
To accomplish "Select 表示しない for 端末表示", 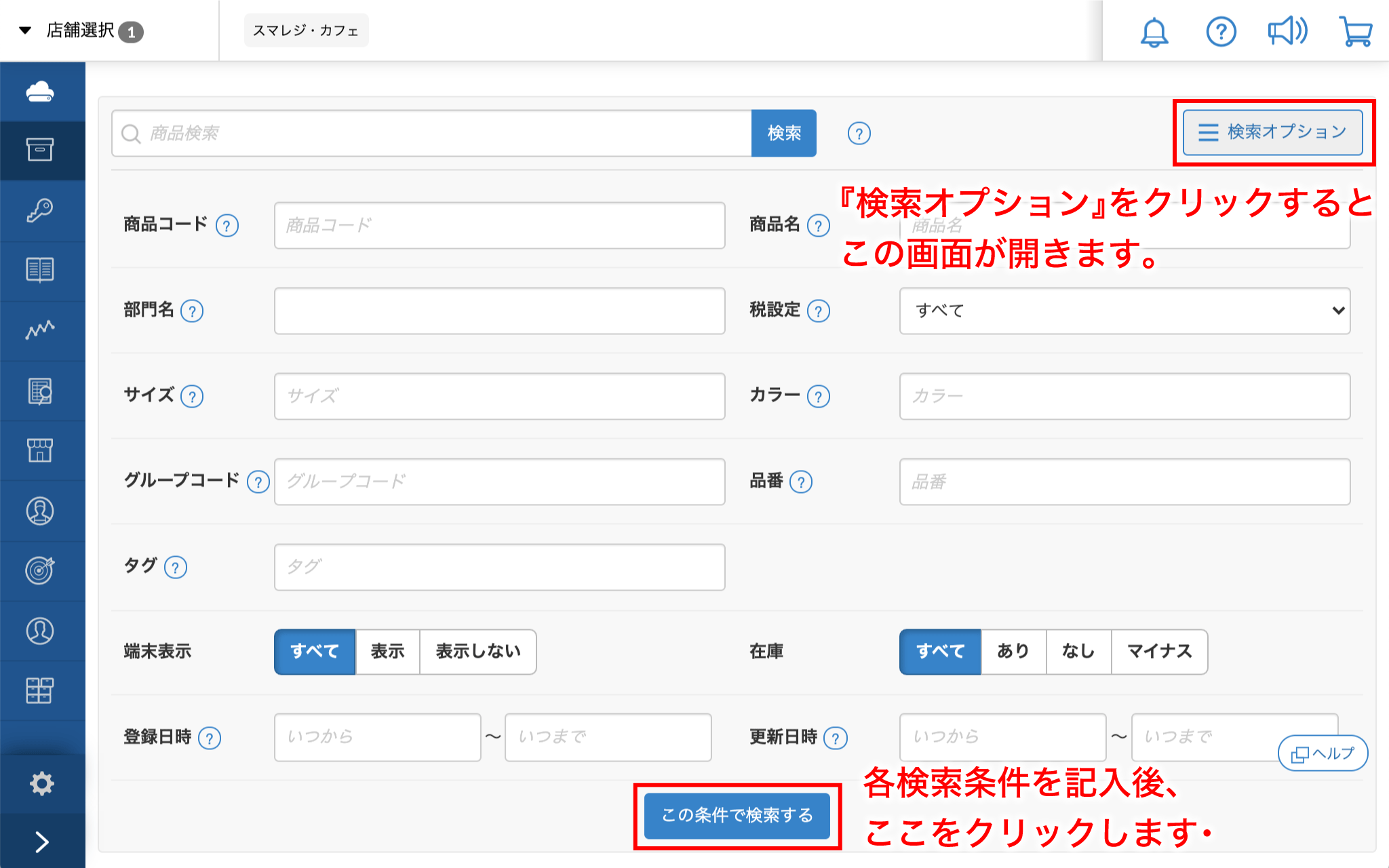I will 478,652.
